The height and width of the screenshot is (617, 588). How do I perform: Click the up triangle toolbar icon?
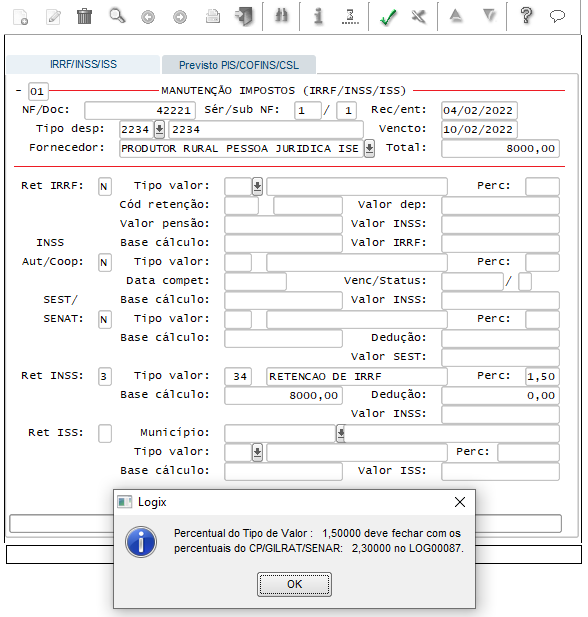click(x=455, y=16)
